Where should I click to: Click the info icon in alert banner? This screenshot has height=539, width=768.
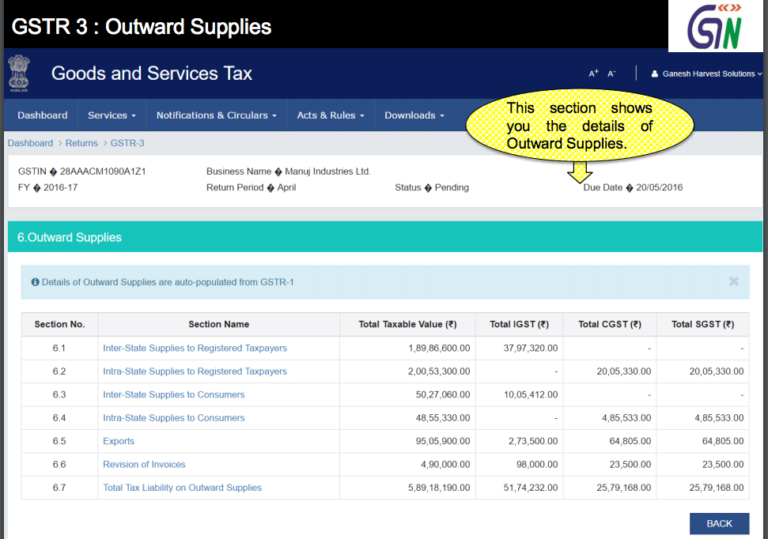(x=35, y=282)
